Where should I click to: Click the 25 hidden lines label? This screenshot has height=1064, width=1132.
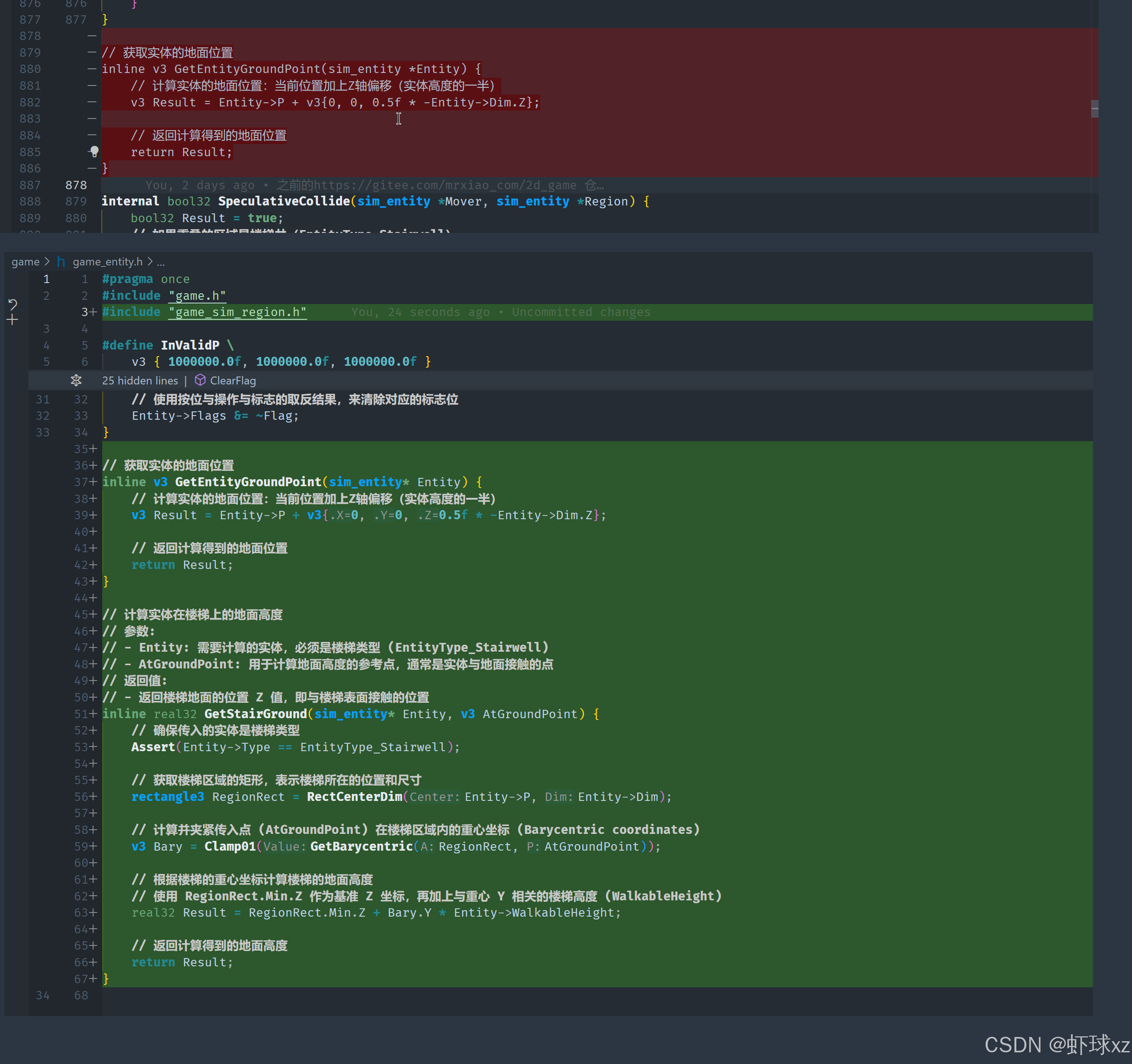(x=139, y=381)
